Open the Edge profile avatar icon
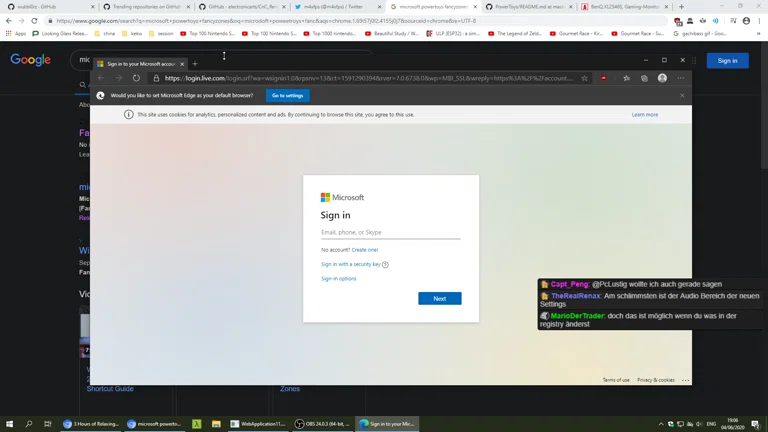 pyautogui.click(x=662, y=78)
